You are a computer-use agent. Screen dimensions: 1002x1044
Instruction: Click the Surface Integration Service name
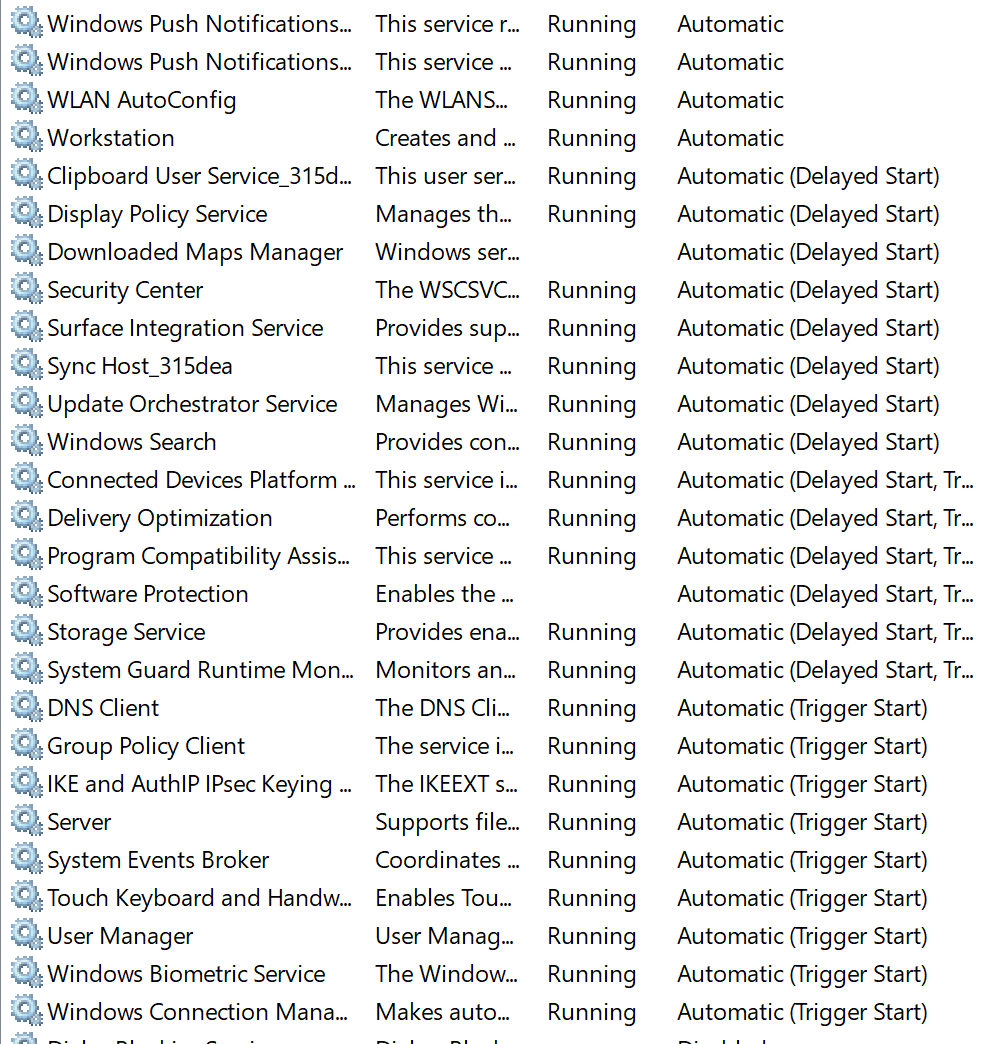[185, 328]
